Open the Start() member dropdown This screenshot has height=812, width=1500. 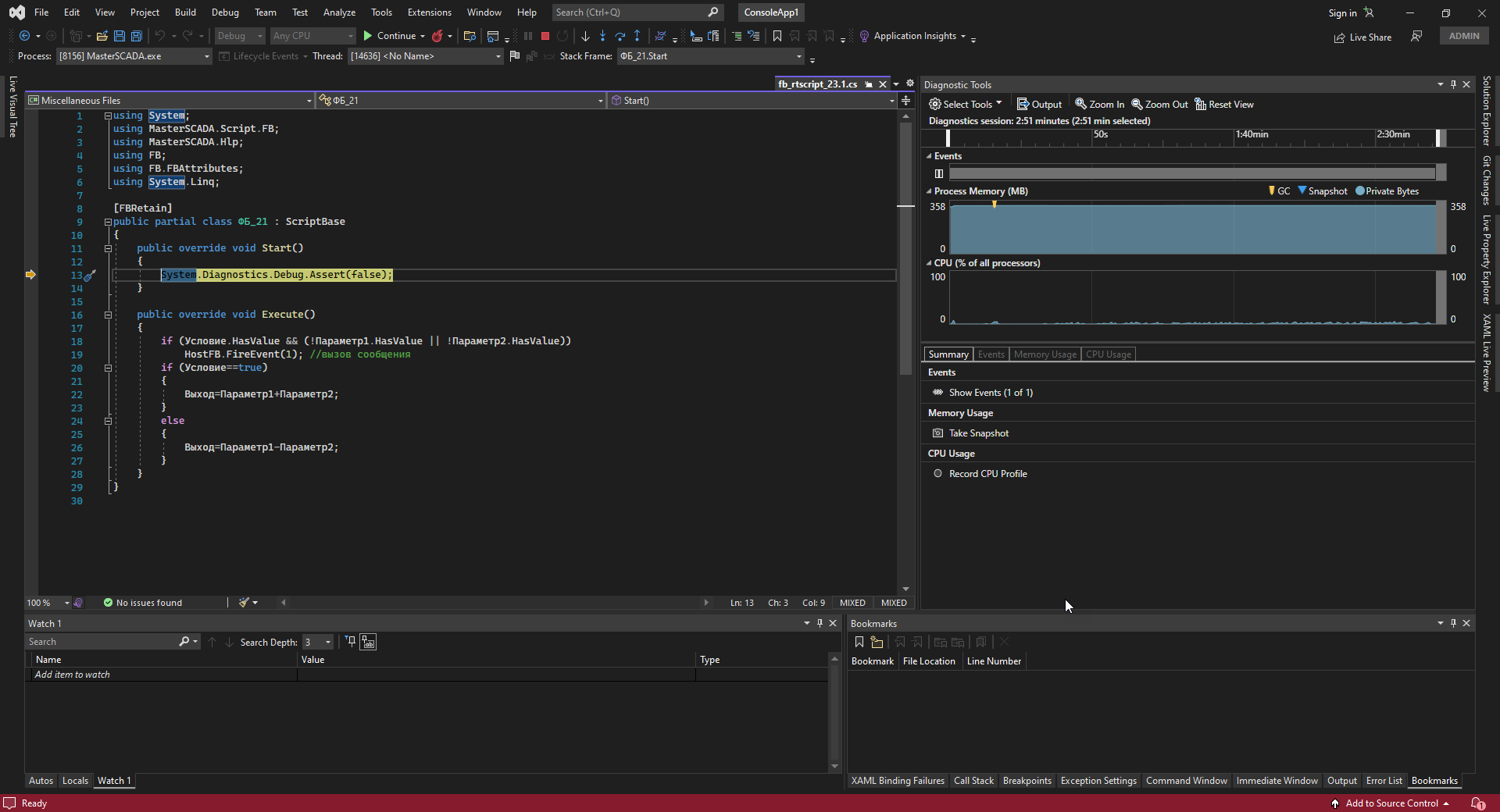click(752, 100)
